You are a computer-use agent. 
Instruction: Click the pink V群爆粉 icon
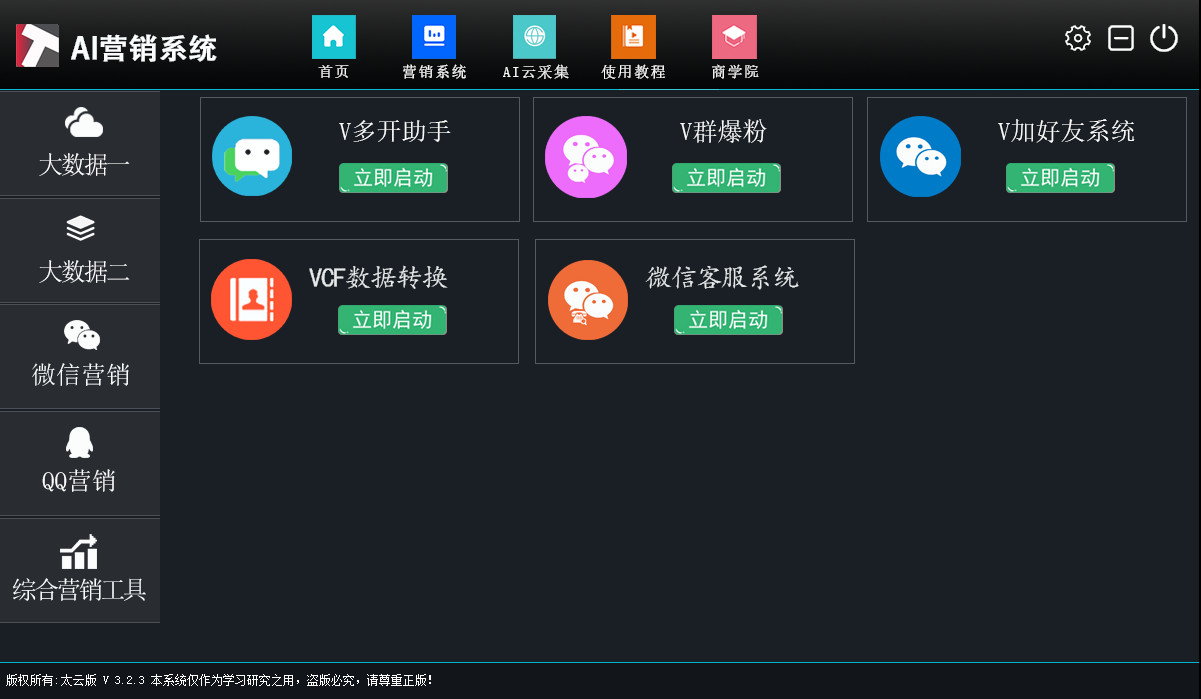pos(586,157)
